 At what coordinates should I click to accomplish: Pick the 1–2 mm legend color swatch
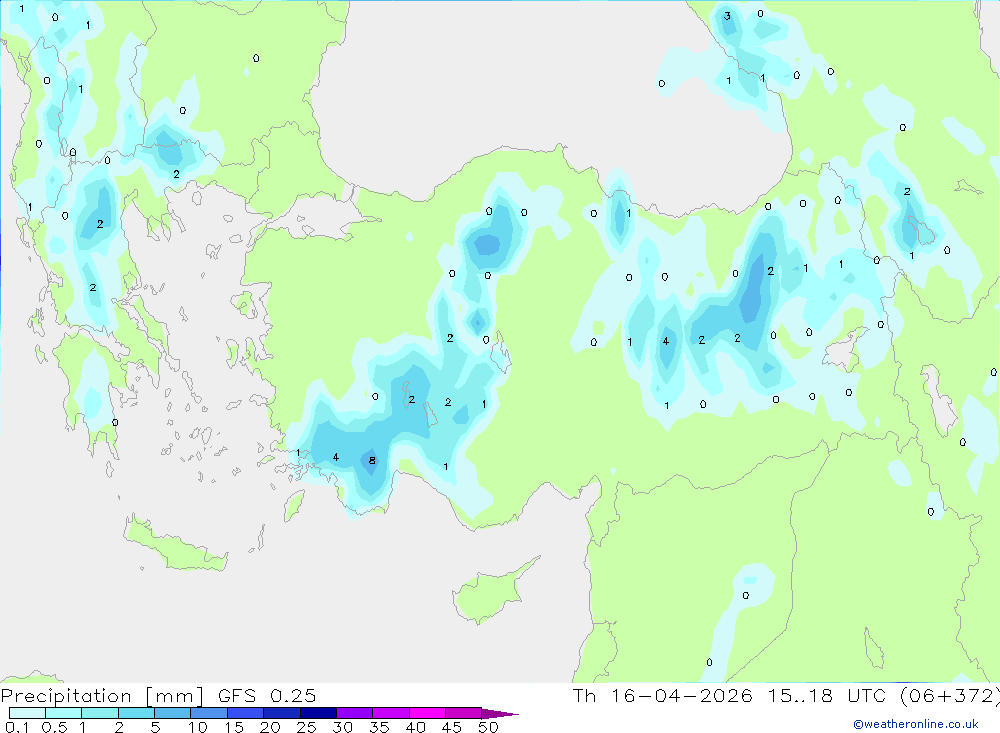tap(99, 713)
